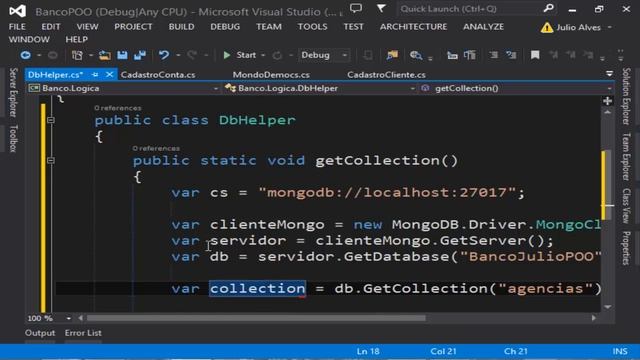Switch to the CadastroConta.cs tab
Image resolution: width=640 pixels, height=360 pixels.
coord(158,75)
